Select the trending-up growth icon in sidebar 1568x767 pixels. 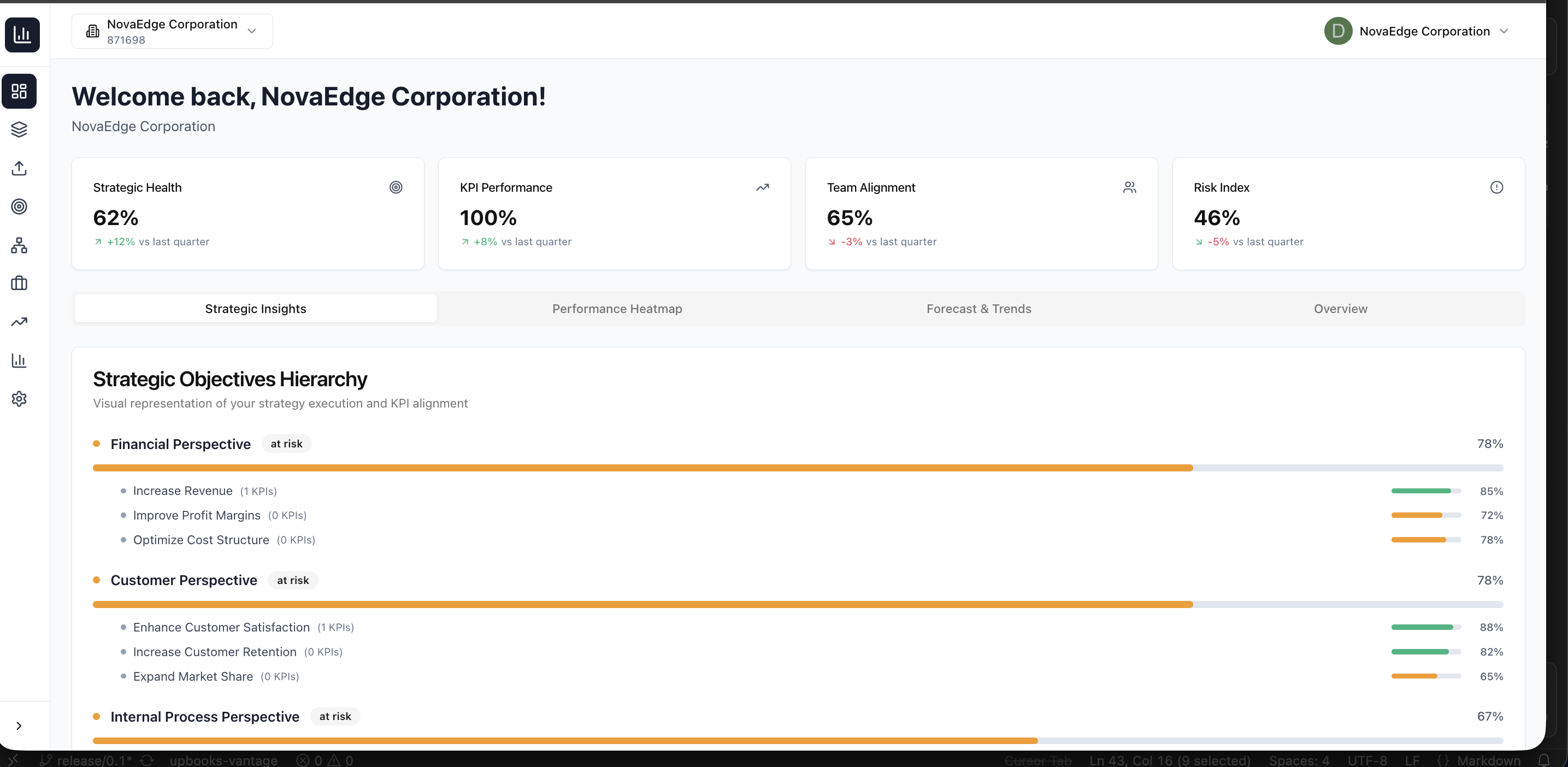tap(19, 321)
